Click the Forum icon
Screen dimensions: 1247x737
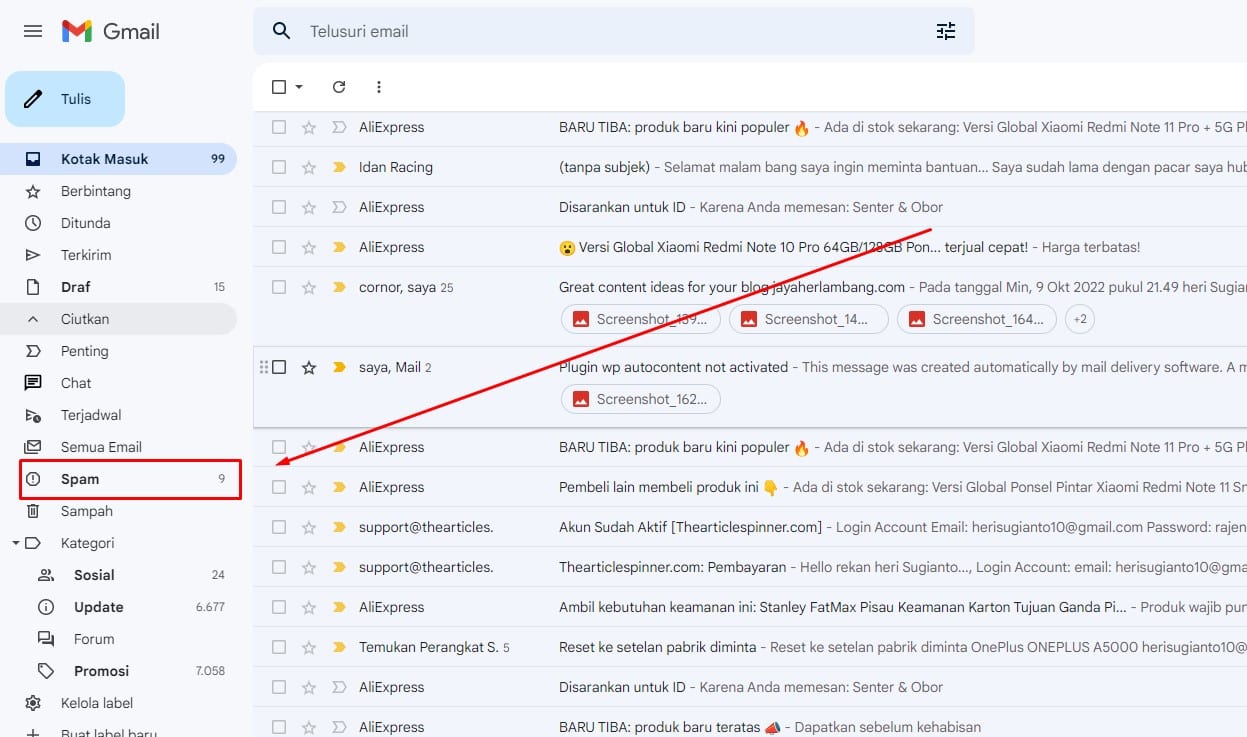pyautogui.click(x=46, y=639)
